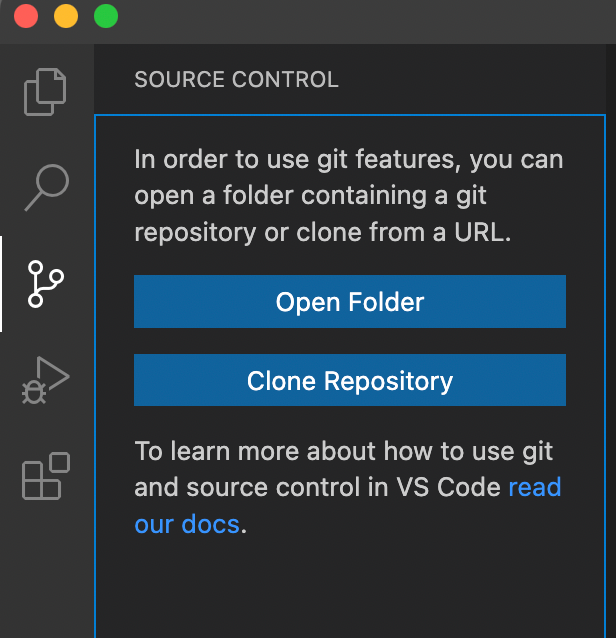Click the SOURCE CONTROL panel title
The height and width of the screenshot is (638, 616).
(236, 79)
